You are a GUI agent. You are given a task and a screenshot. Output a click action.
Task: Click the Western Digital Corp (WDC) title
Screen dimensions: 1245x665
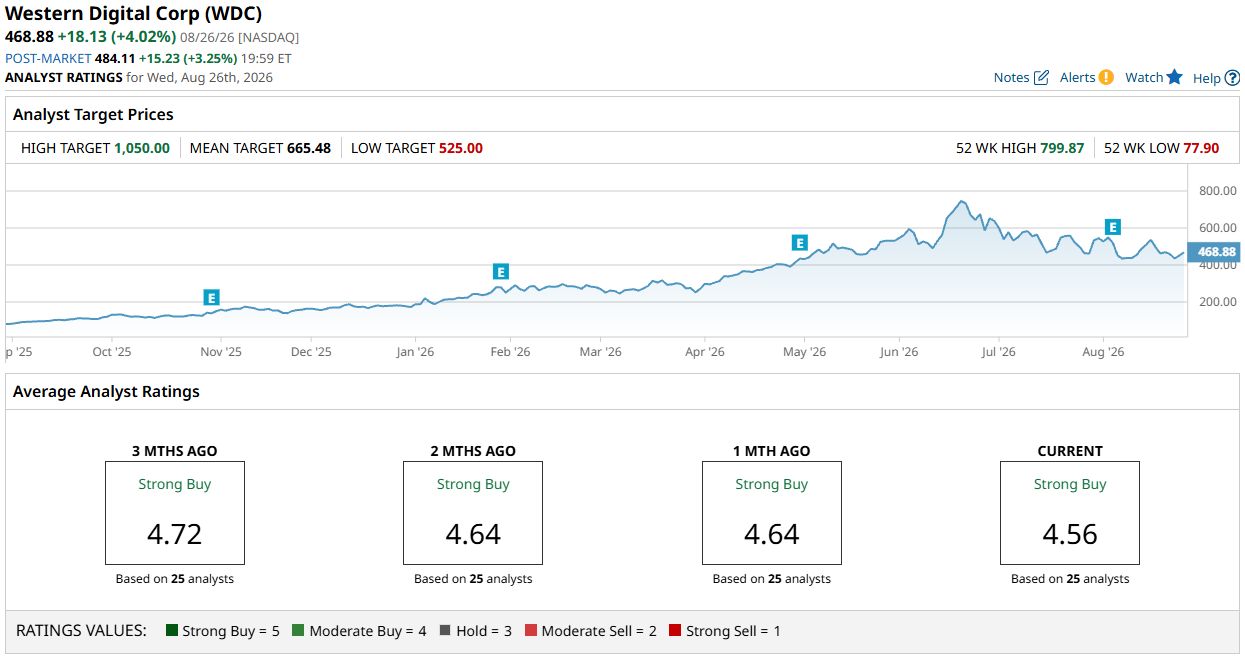134,15
